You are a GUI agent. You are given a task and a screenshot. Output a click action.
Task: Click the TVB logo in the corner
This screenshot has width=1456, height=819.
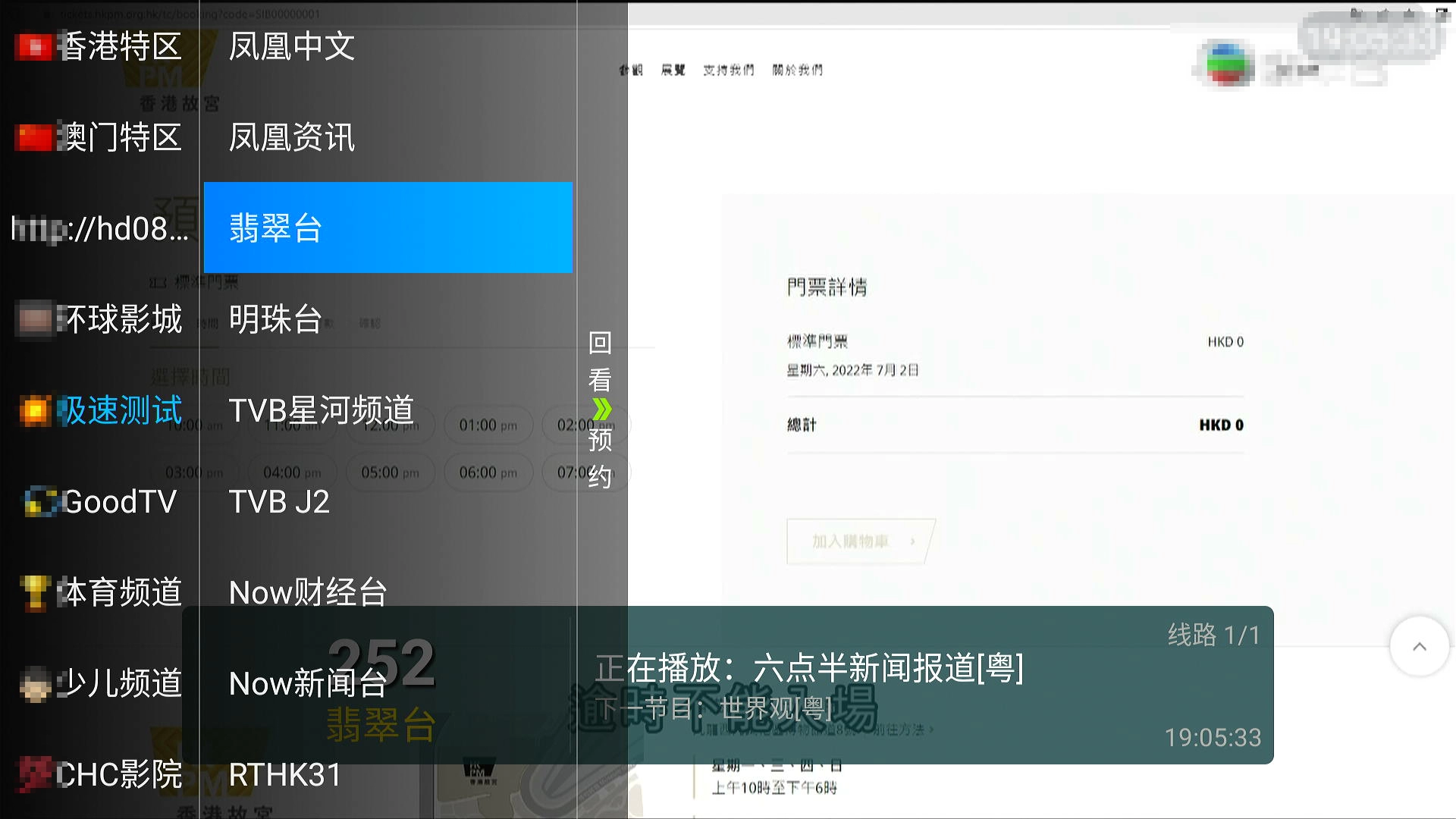[1226, 64]
